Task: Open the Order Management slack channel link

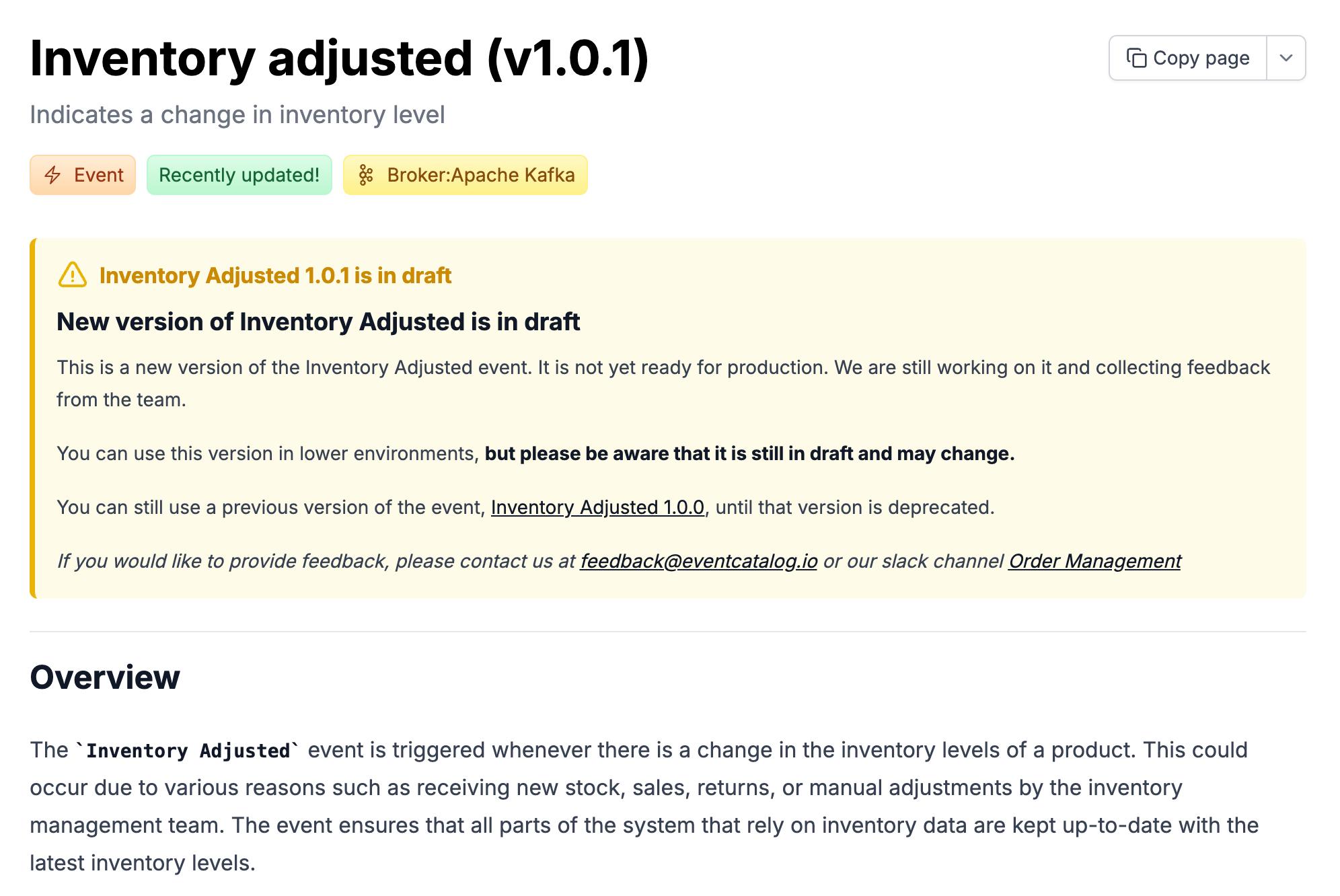Action: (1094, 561)
